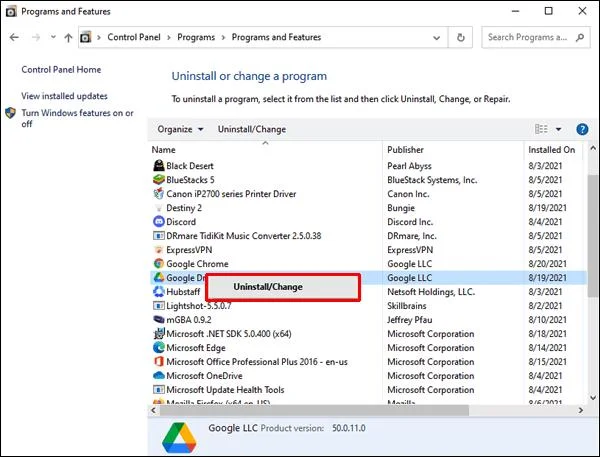This screenshot has width=600, height=457.
Task: Select the BlueStacks 5 icon
Action: click(x=158, y=180)
